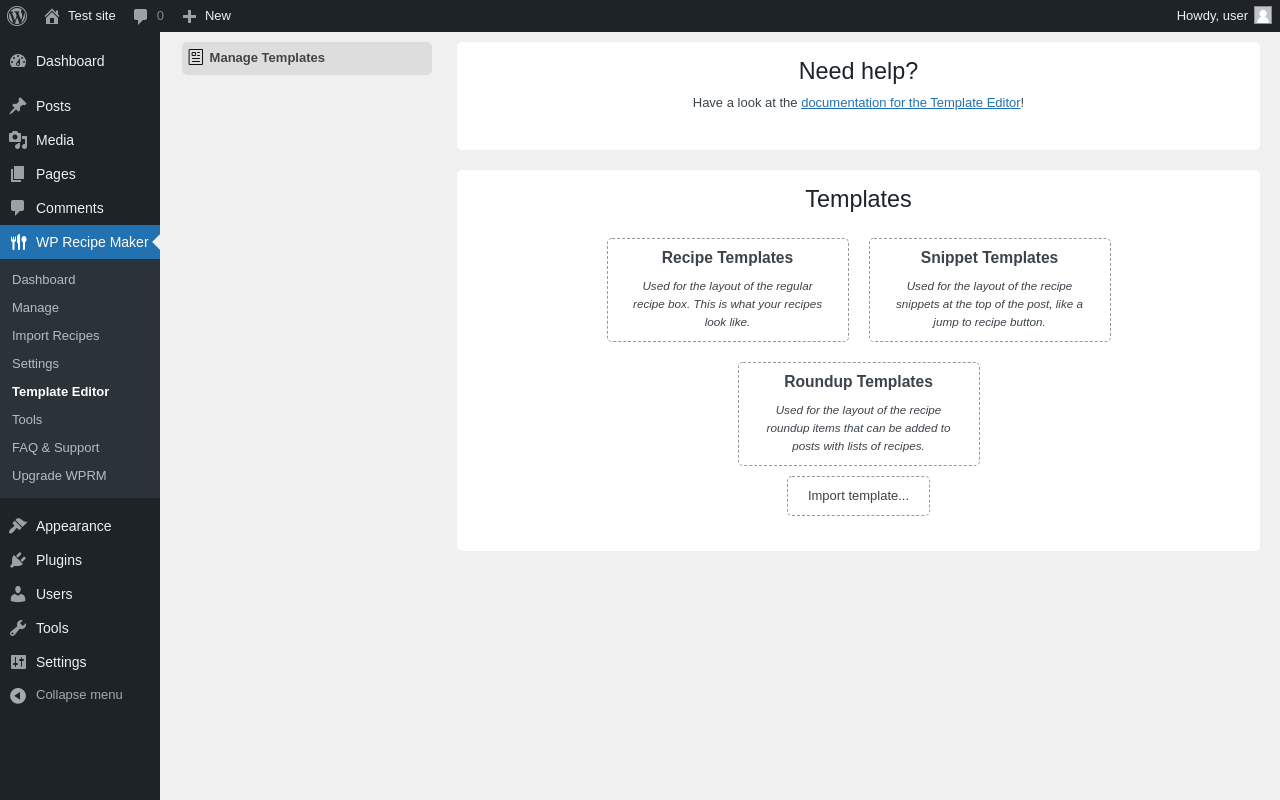This screenshot has height=800, width=1280.
Task: Open the Users menu
Action: coord(80,594)
